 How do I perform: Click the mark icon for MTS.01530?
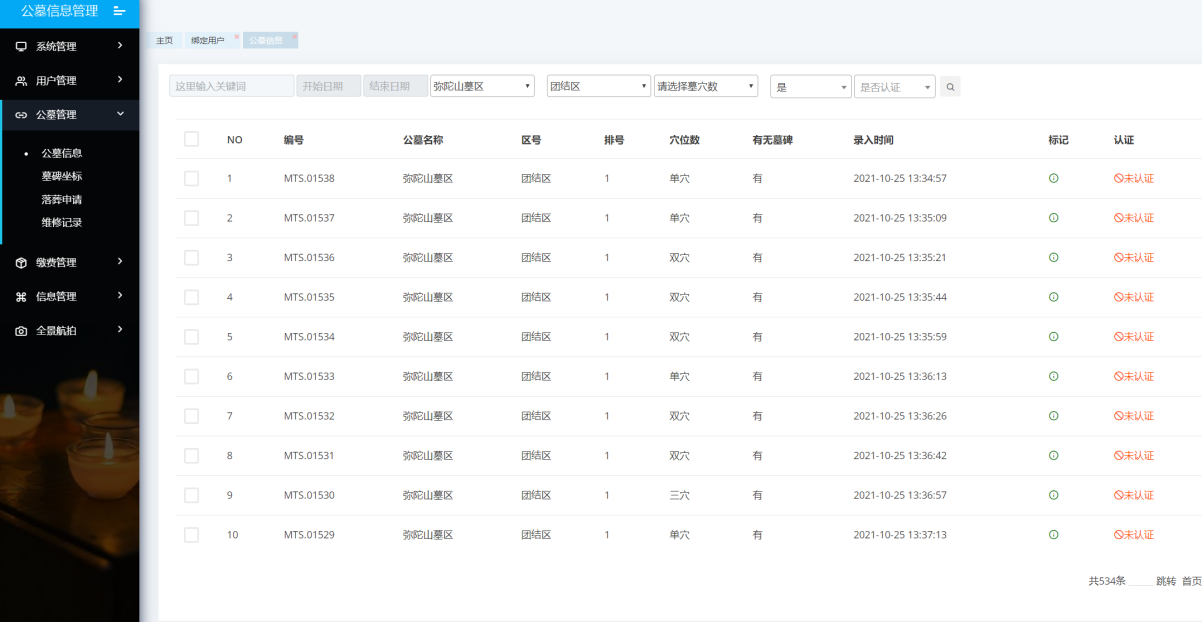(x=1053, y=495)
